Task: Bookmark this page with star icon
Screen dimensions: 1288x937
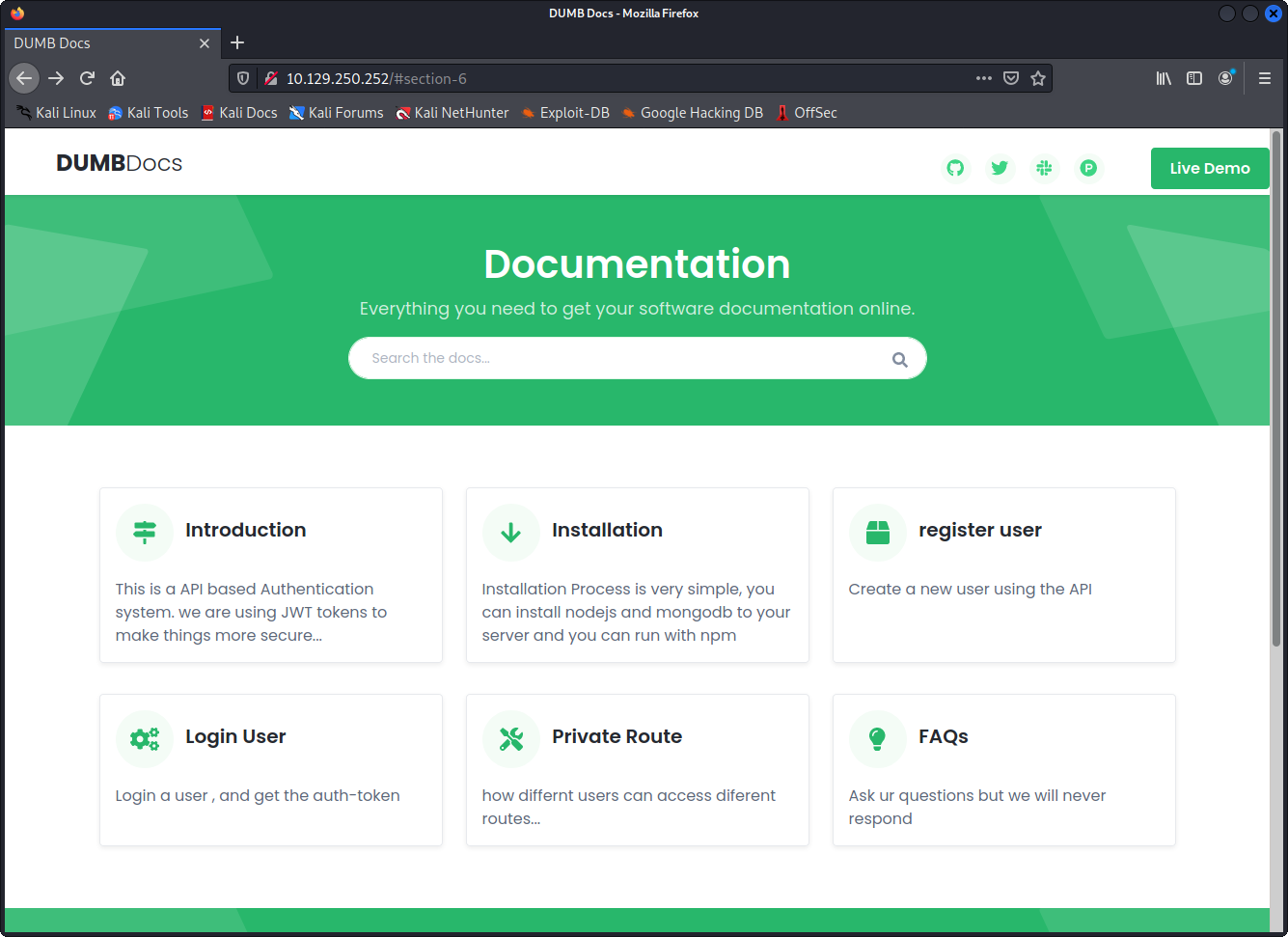Action: (1038, 78)
